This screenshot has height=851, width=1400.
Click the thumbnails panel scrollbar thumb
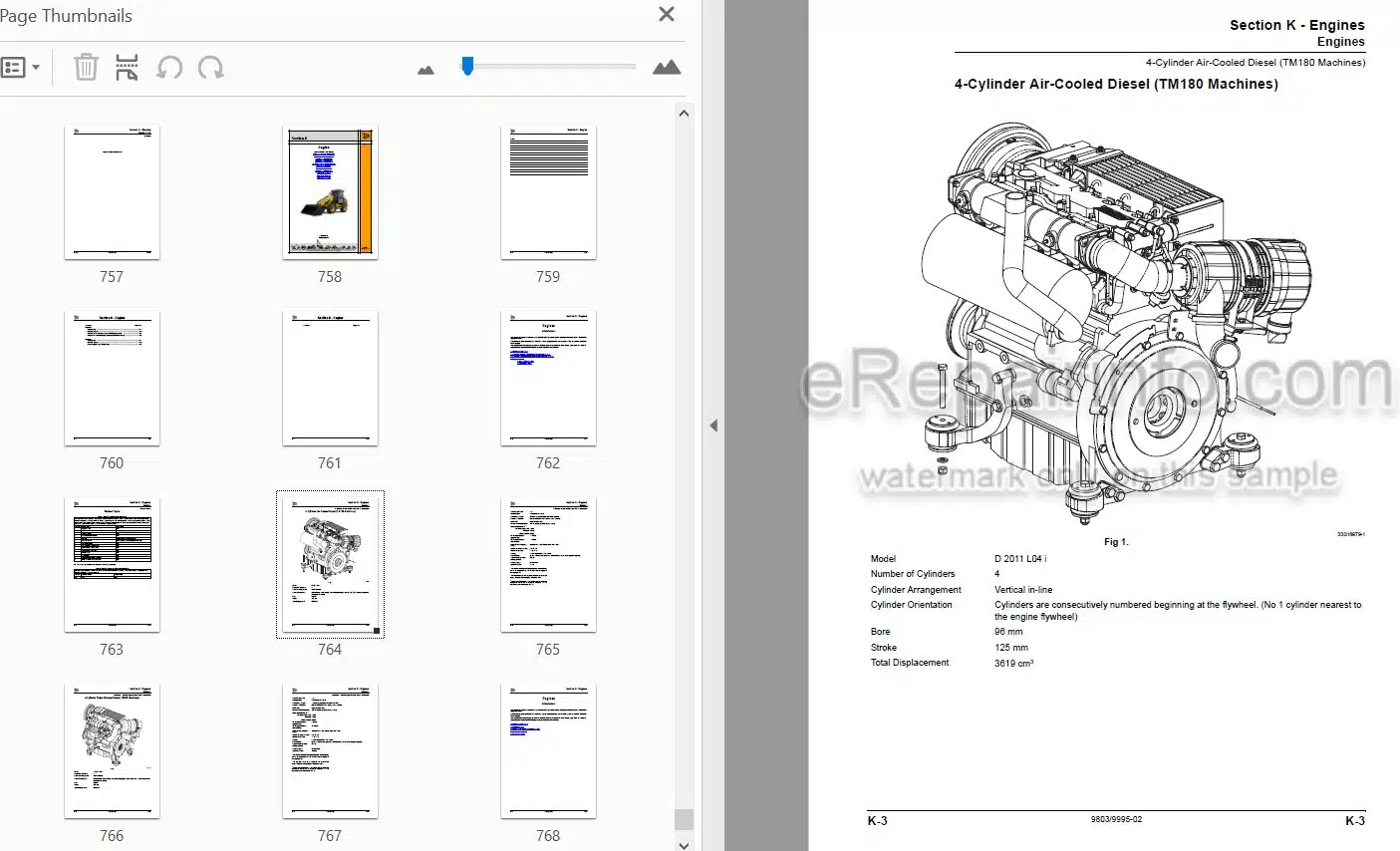coord(684,819)
